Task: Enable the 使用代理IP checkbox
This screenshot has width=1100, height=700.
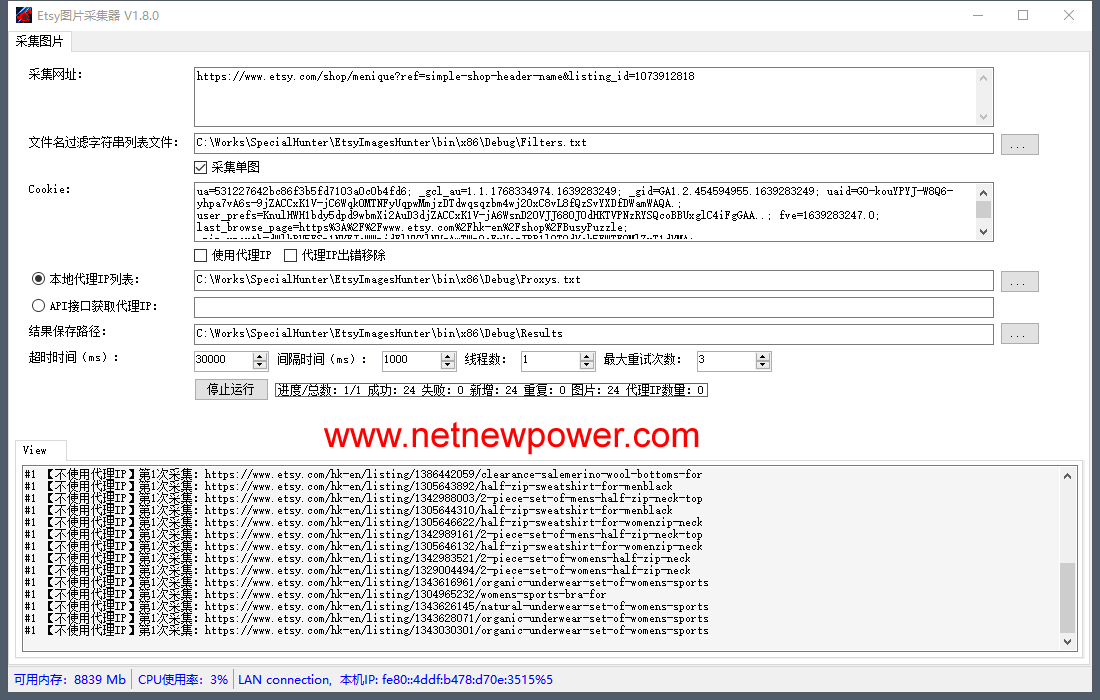Action: pos(201,255)
